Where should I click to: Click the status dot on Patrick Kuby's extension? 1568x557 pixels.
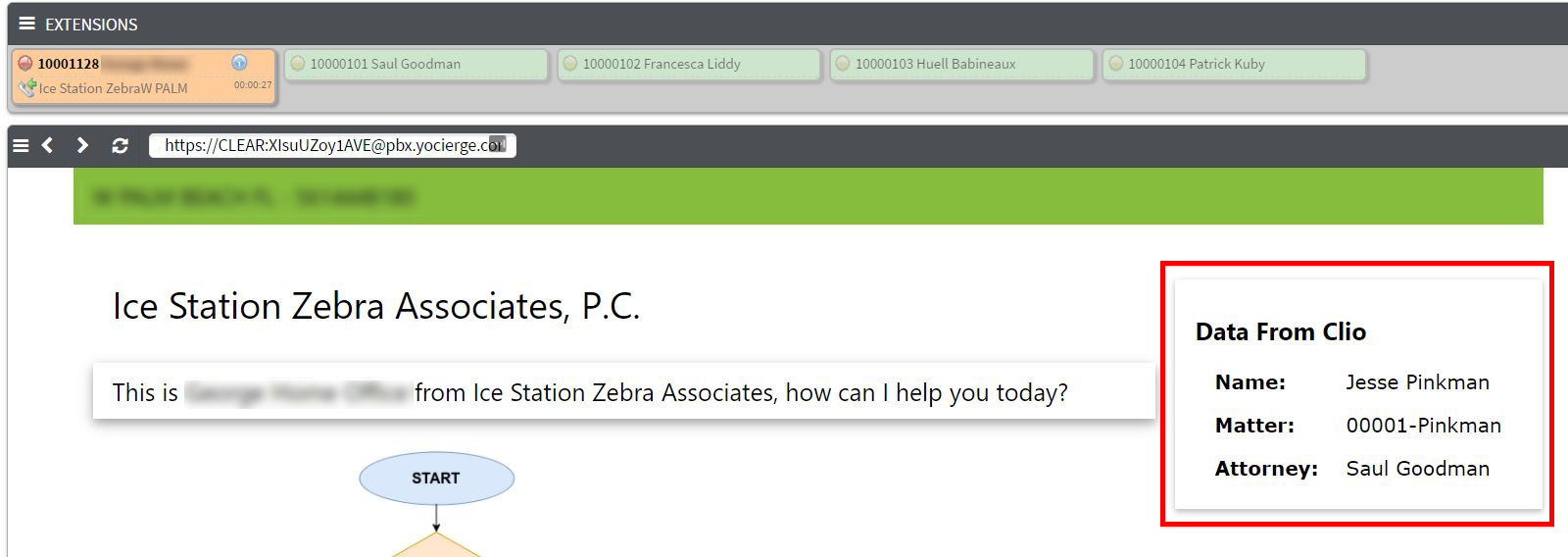click(1115, 64)
